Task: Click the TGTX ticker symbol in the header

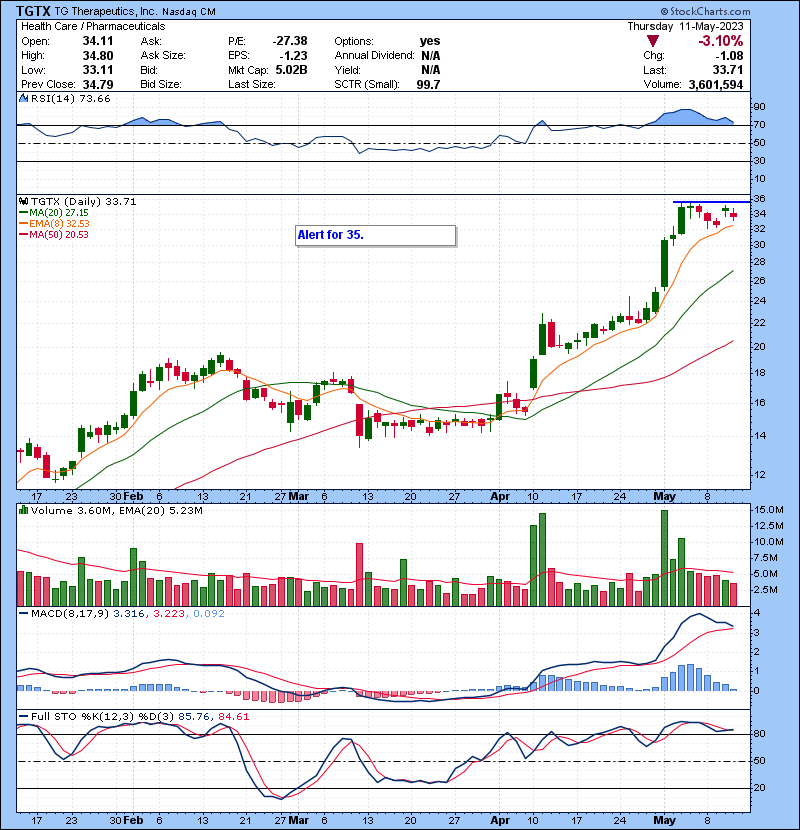Action: 34,11
